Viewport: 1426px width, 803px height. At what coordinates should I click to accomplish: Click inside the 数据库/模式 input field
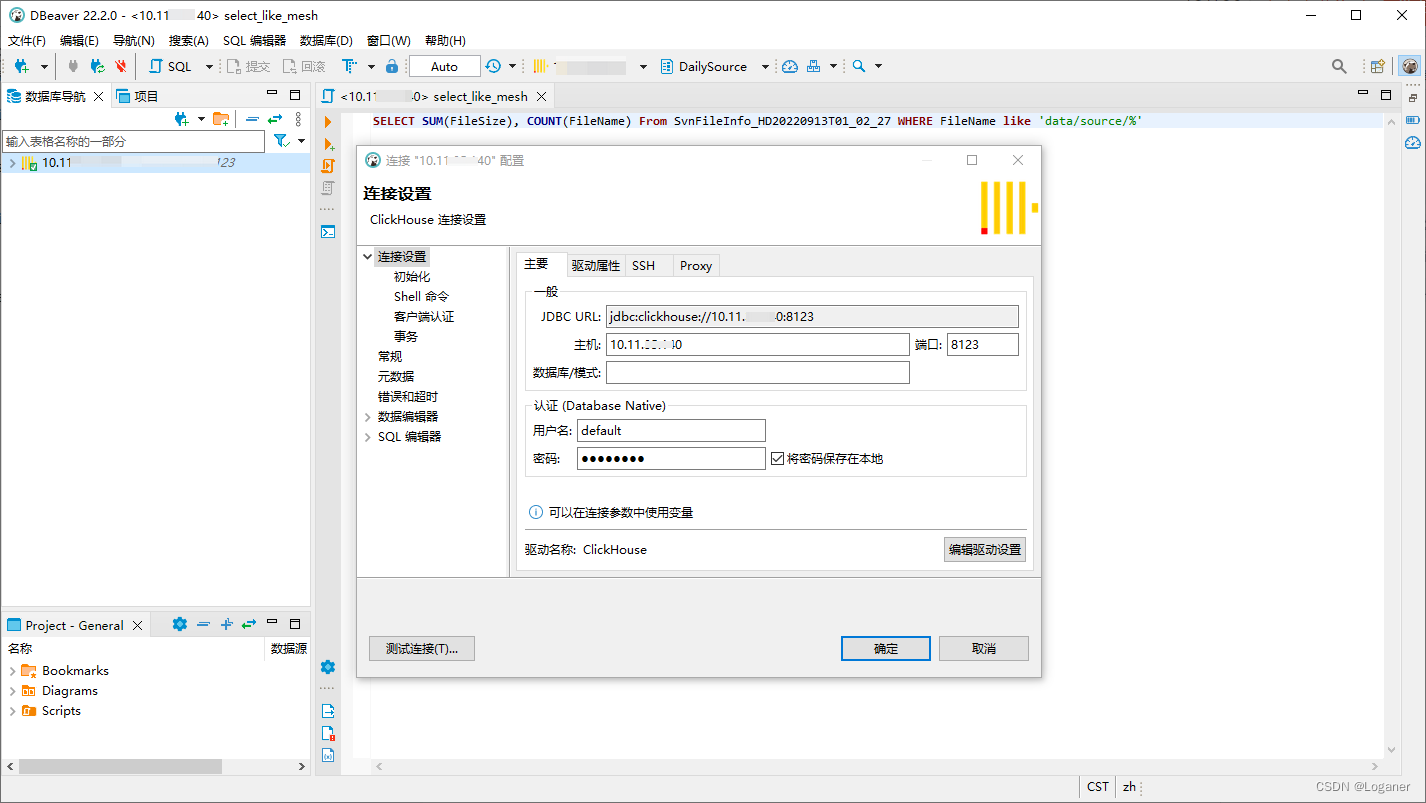coord(757,372)
